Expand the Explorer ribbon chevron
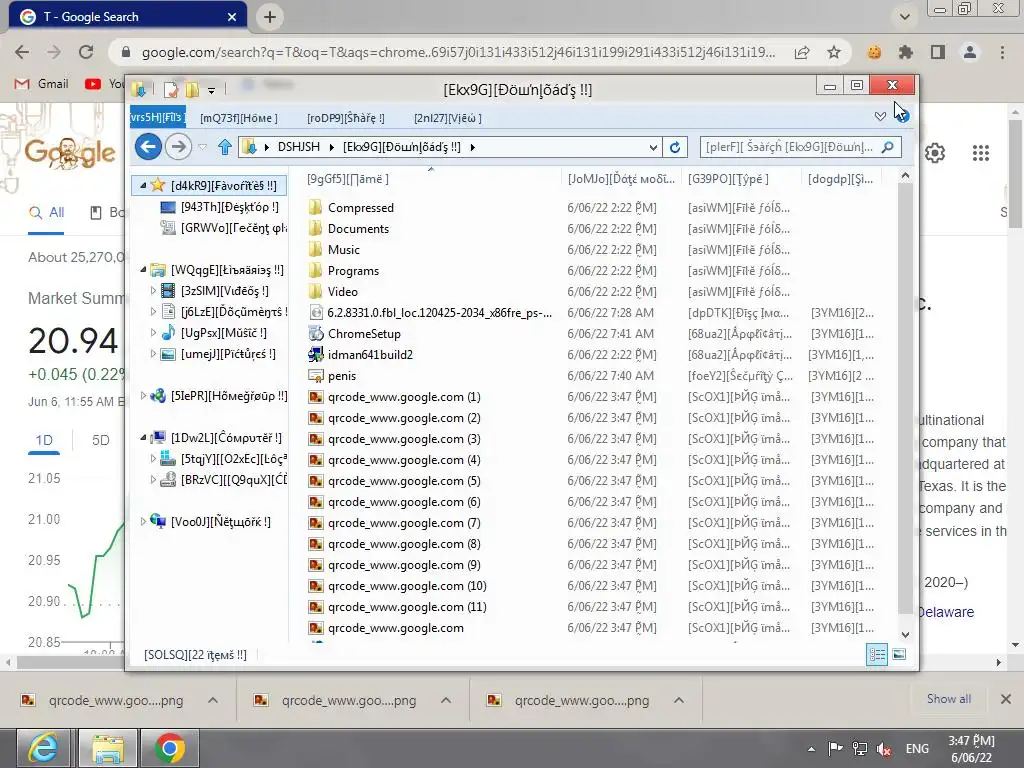 880,116
